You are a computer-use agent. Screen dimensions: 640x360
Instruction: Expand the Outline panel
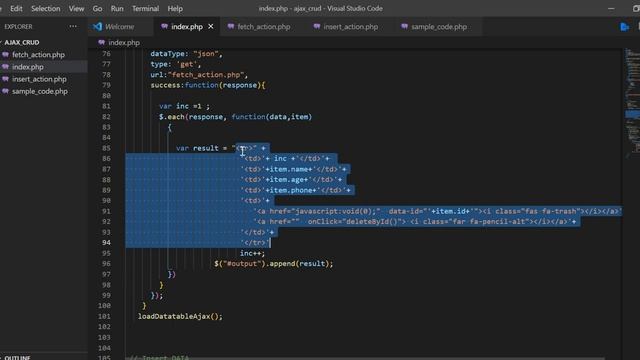coord(18,358)
